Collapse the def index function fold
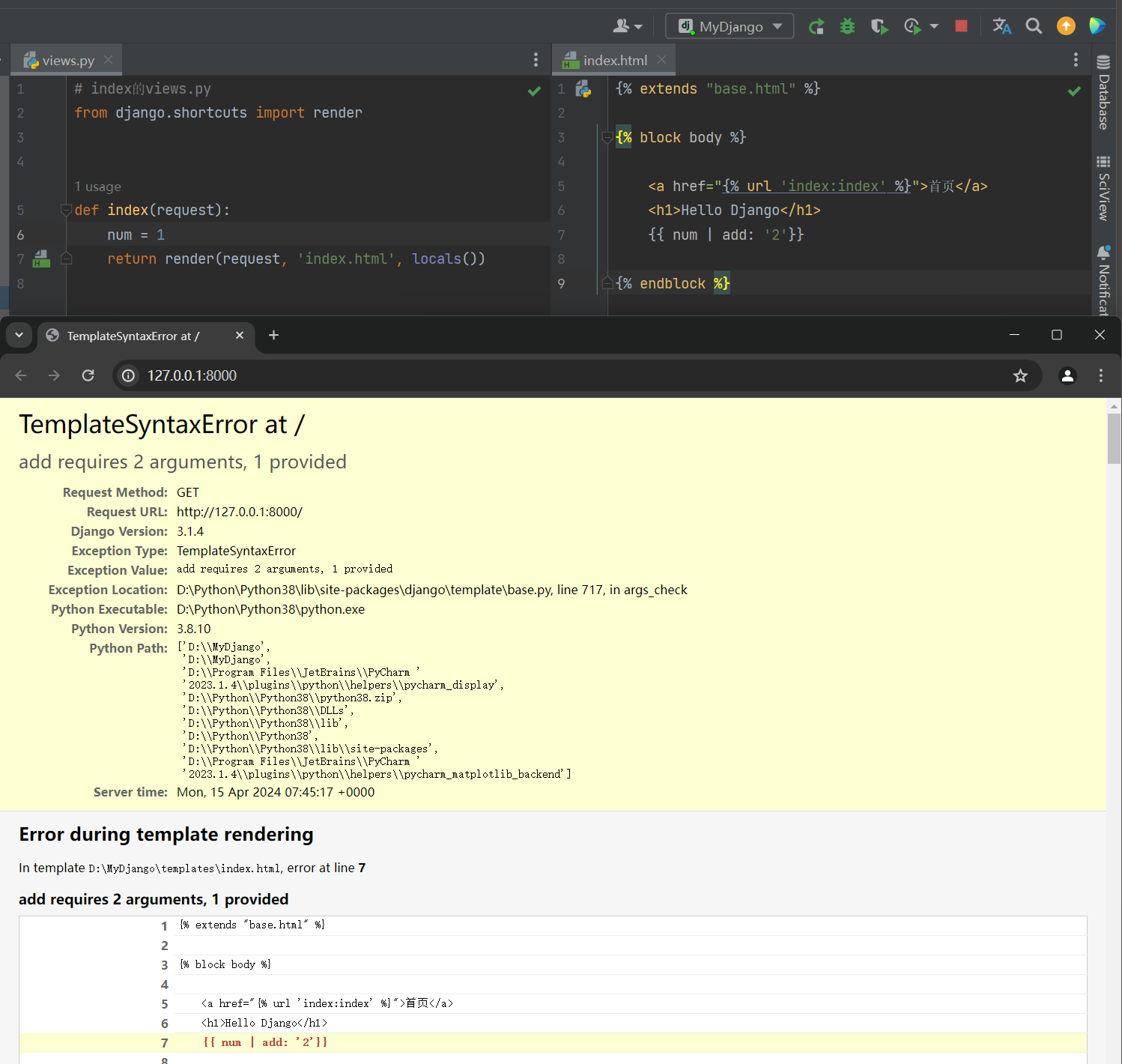This screenshot has height=1064, width=1122. [x=66, y=211]
